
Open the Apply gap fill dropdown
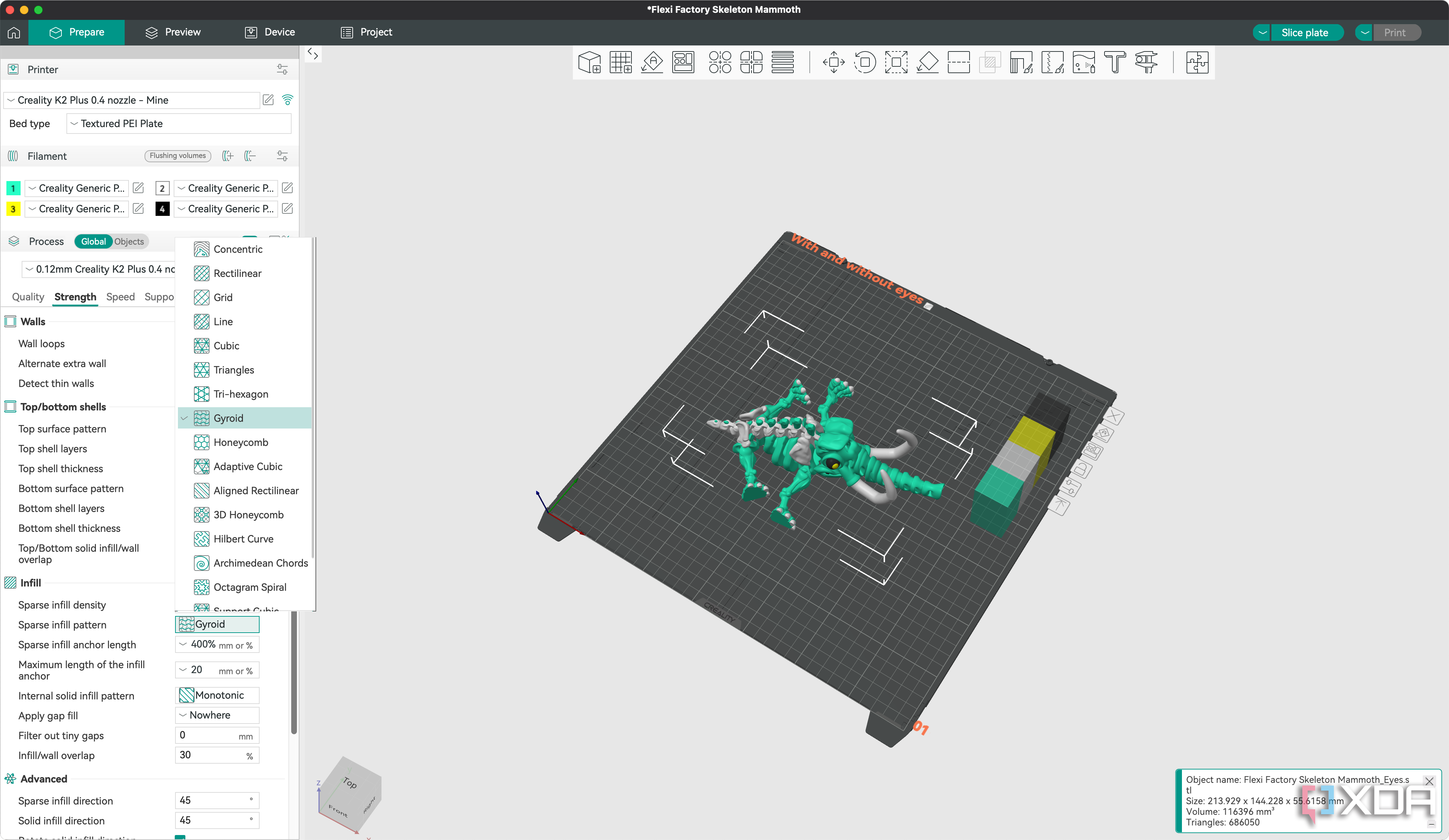pos(217,715)
